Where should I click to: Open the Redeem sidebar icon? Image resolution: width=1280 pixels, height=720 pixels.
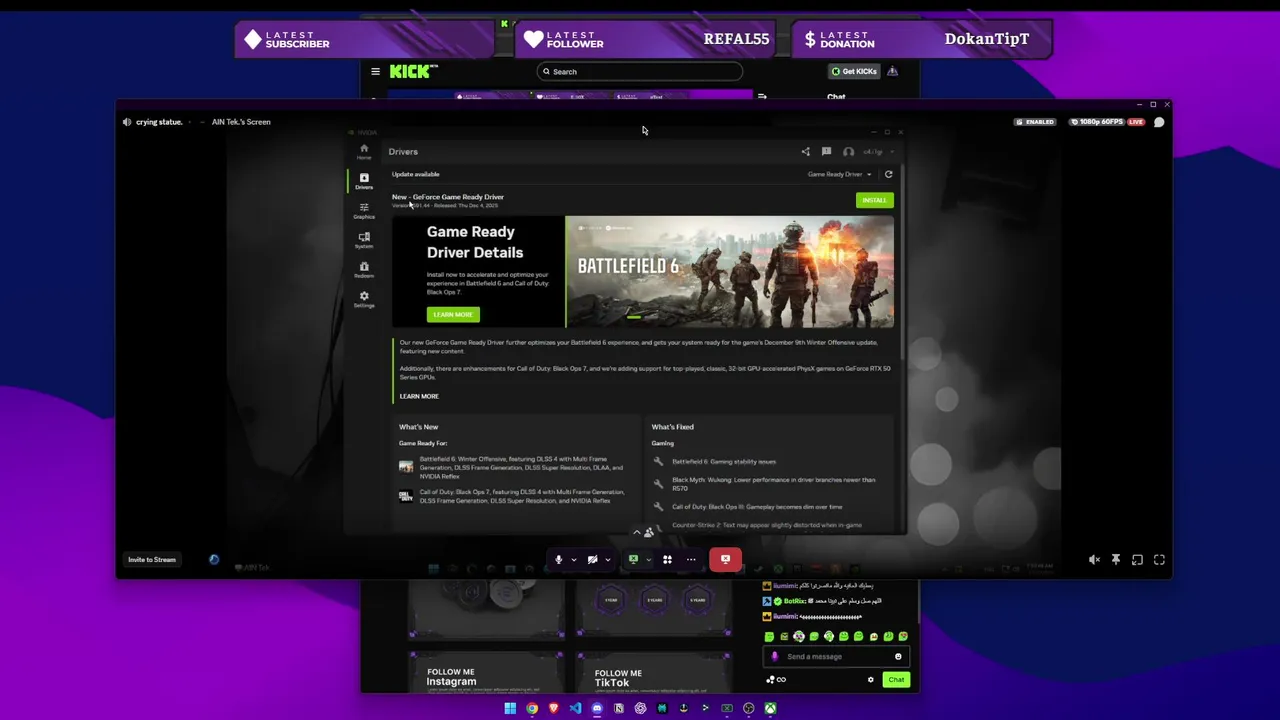[x=364, y=270]
